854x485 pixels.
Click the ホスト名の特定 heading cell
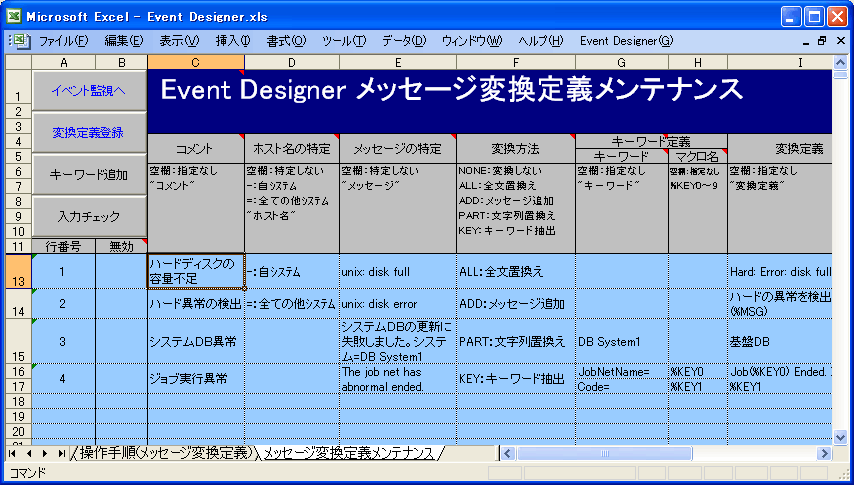(x=292, y=148)
